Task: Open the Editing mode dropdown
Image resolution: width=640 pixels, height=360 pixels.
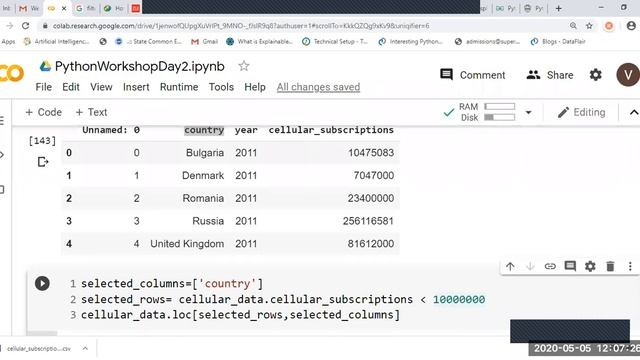Action: click(x=581, y=112)
